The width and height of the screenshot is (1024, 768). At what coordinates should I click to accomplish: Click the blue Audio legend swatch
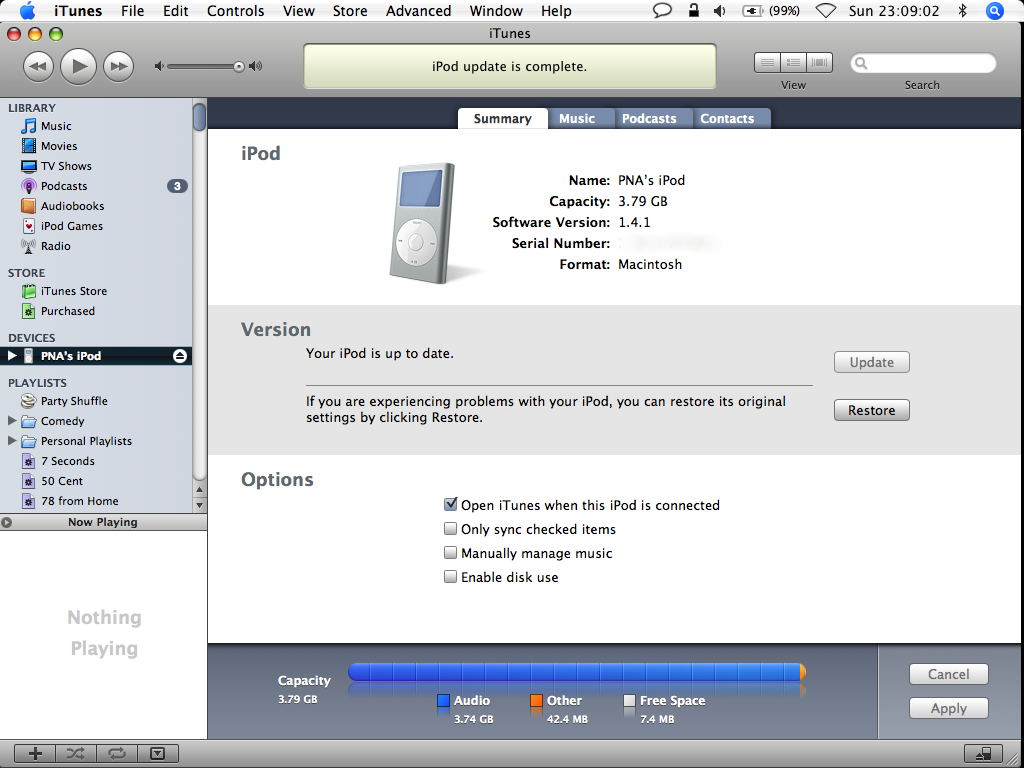(x=443, y=701)
